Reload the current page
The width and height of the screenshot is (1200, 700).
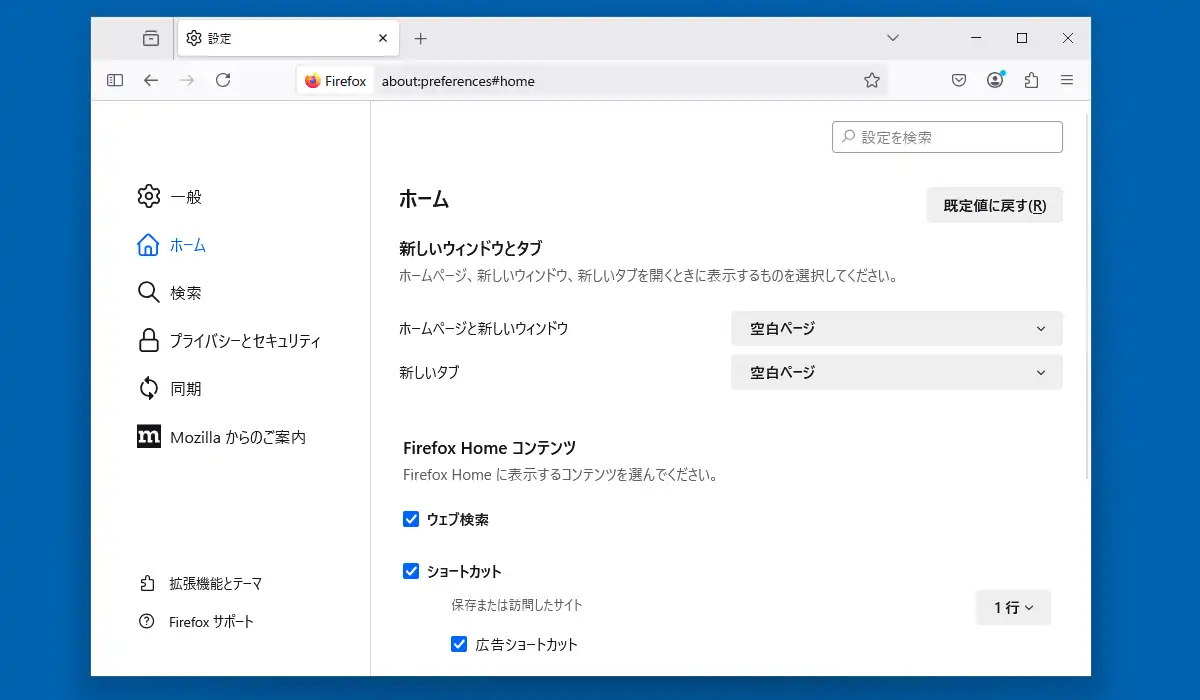(x=223, y=81)
